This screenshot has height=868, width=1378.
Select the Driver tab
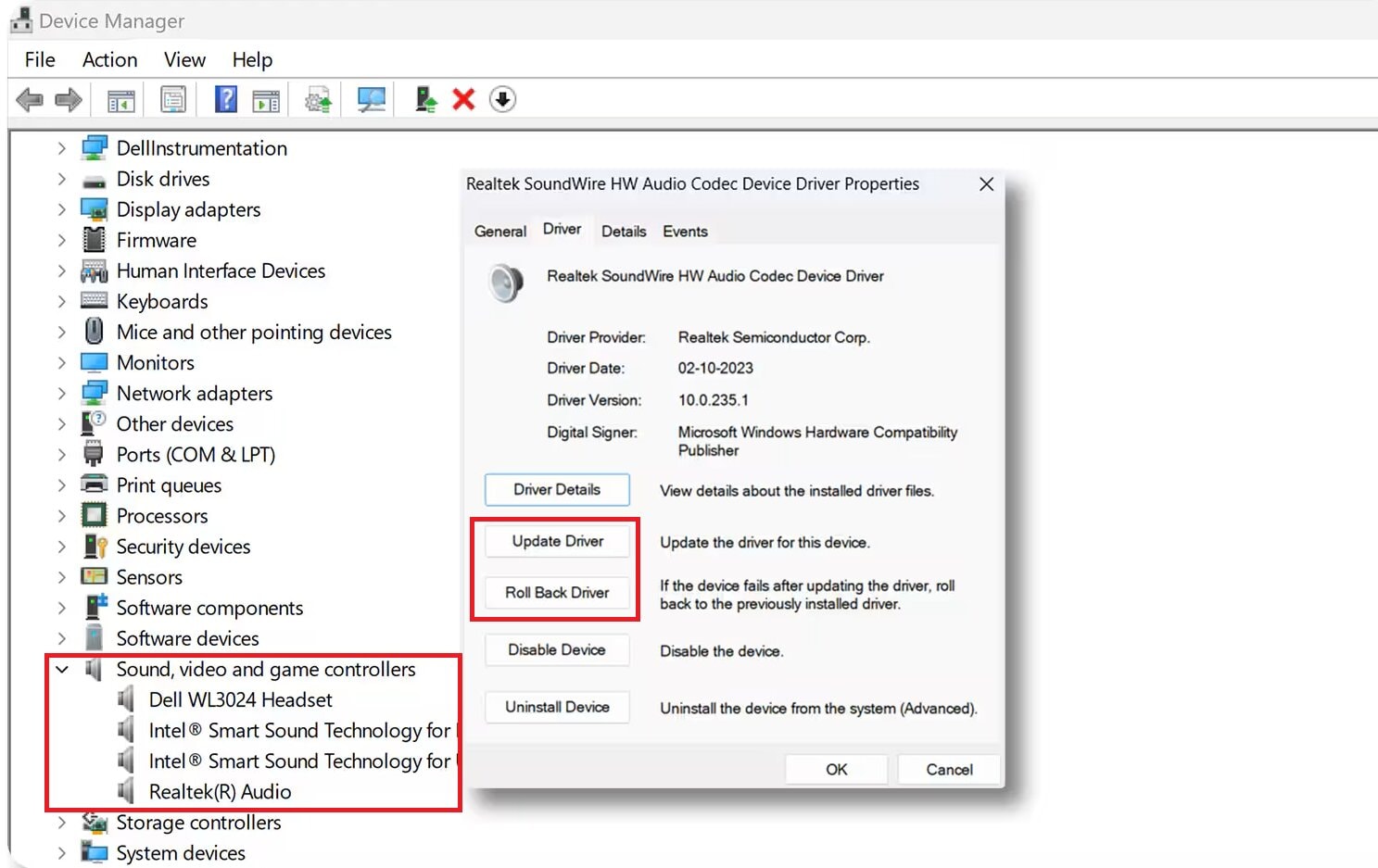tap(563, 229)
